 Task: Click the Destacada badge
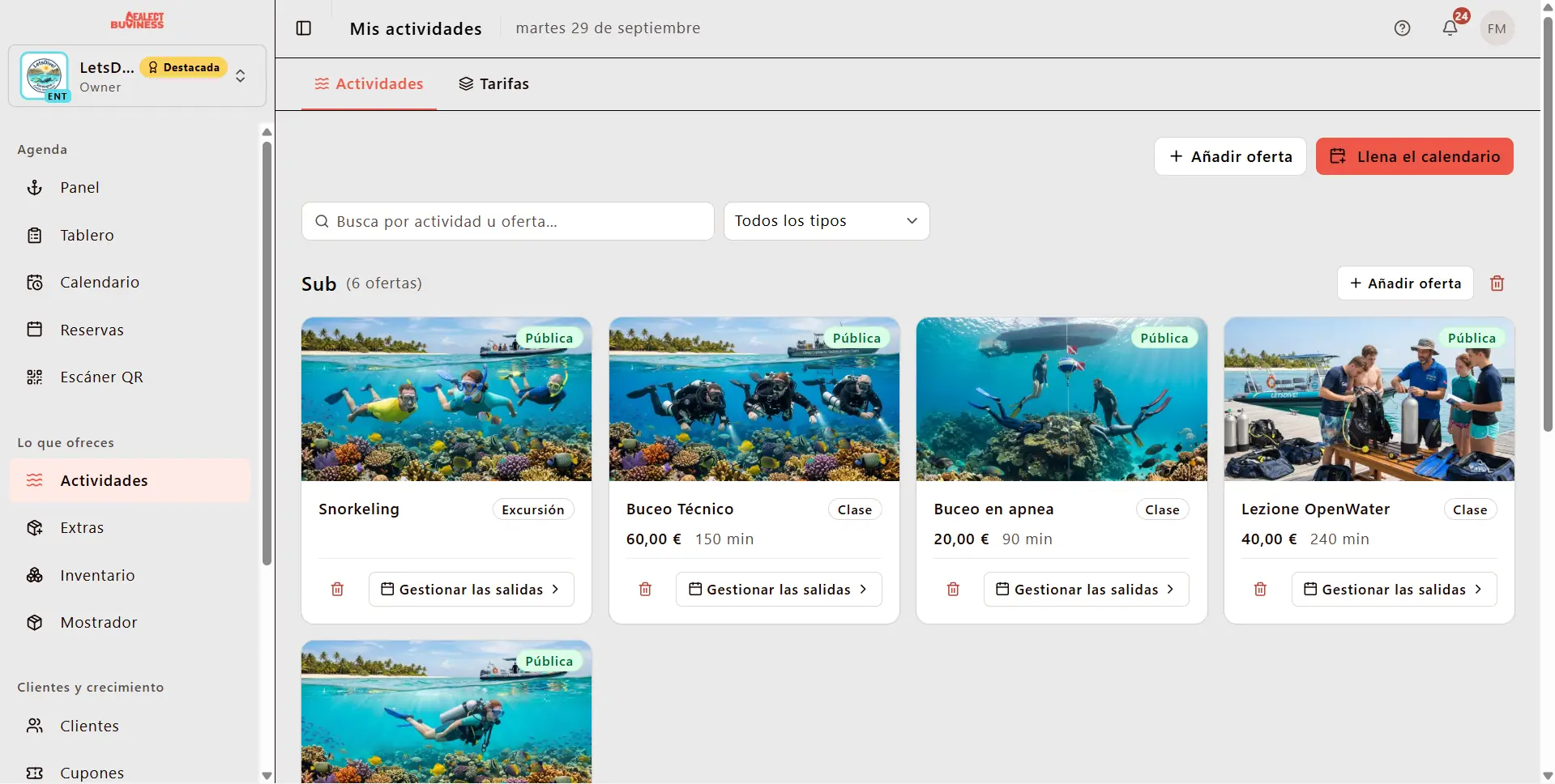click(184, 68)
